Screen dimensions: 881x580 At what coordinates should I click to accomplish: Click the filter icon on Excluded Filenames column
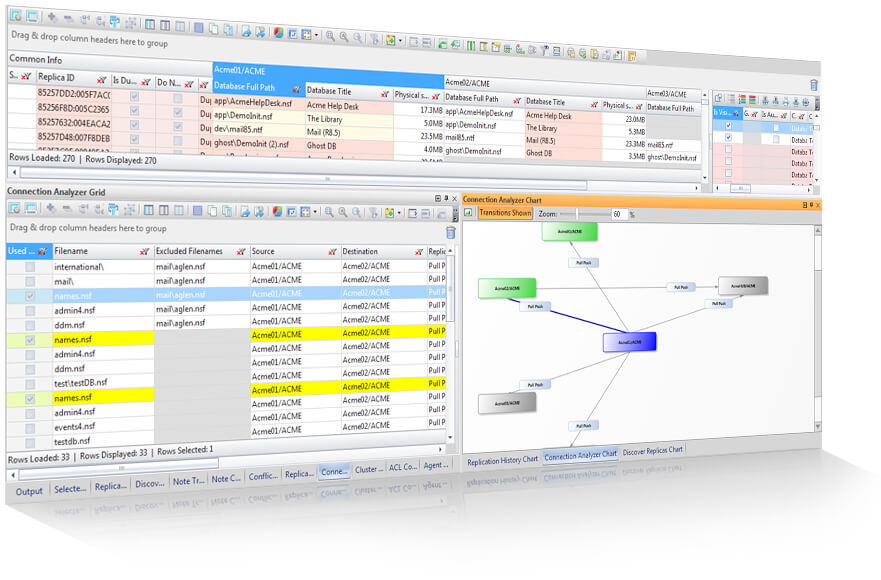241,252
